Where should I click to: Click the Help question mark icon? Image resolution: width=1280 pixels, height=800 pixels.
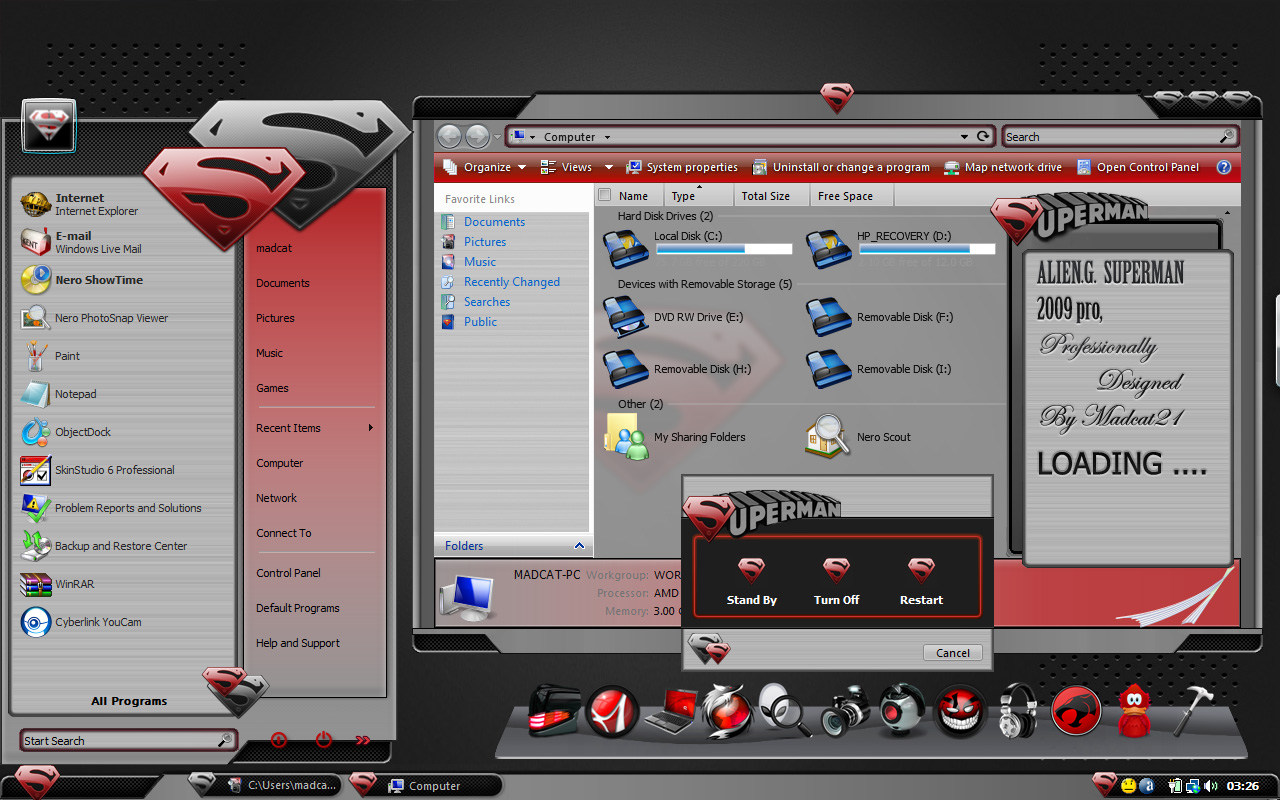(x=1223, y=167)
